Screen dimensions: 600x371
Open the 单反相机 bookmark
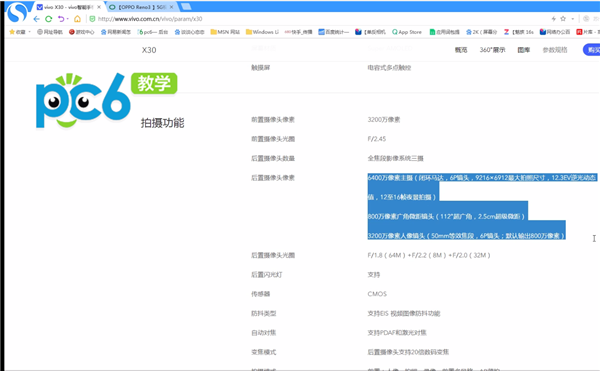[x=370, y=32]
